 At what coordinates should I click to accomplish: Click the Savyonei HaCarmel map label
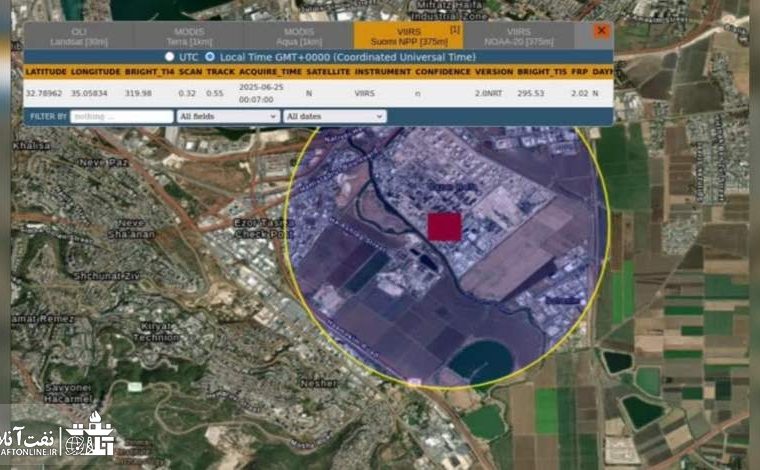tap(68, 393)
